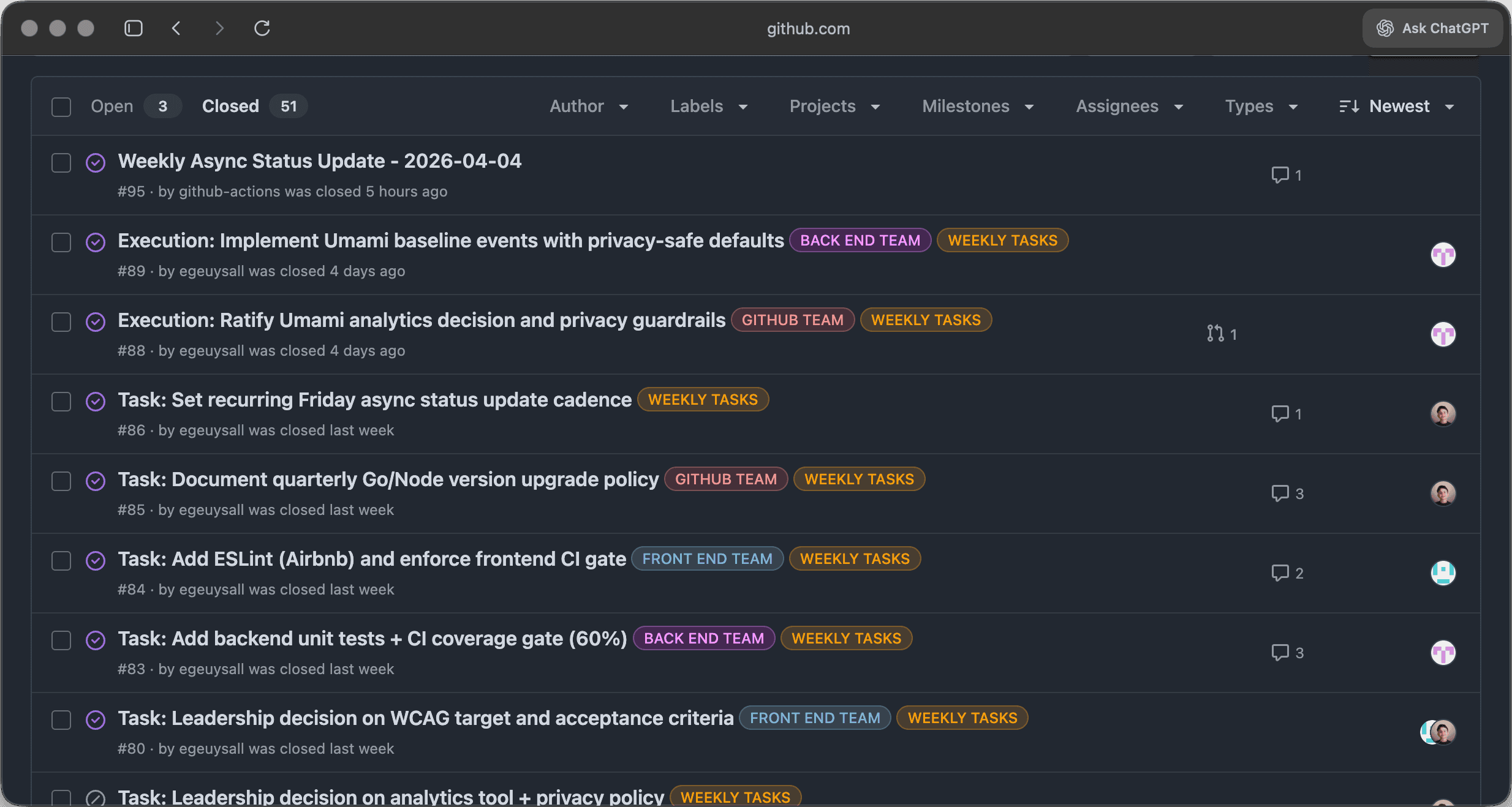The width and height of the screenshot is (1512, 807).
Task: Filter by the BACK END TEAM label on #89
Action: click(x=860, y=240)
